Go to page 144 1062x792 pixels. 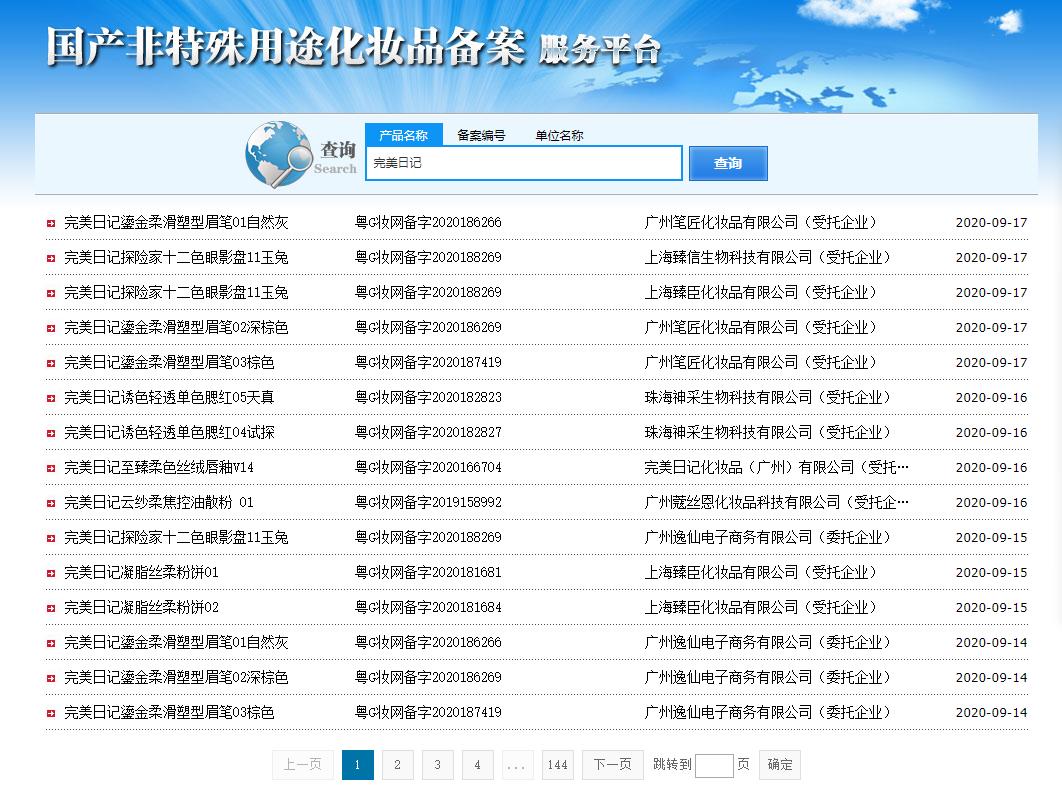pyautogui.click(x=558, y=765)
